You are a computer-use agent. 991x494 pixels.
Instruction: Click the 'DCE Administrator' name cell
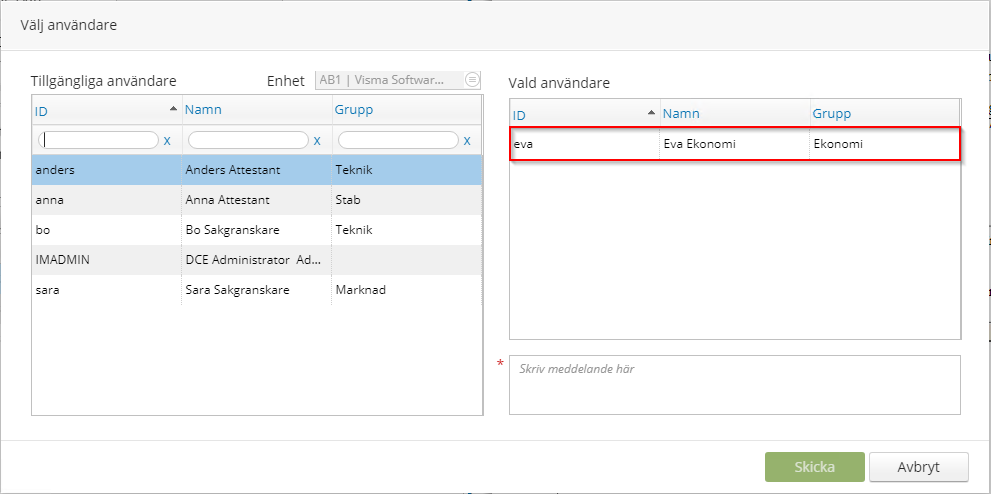257,260
